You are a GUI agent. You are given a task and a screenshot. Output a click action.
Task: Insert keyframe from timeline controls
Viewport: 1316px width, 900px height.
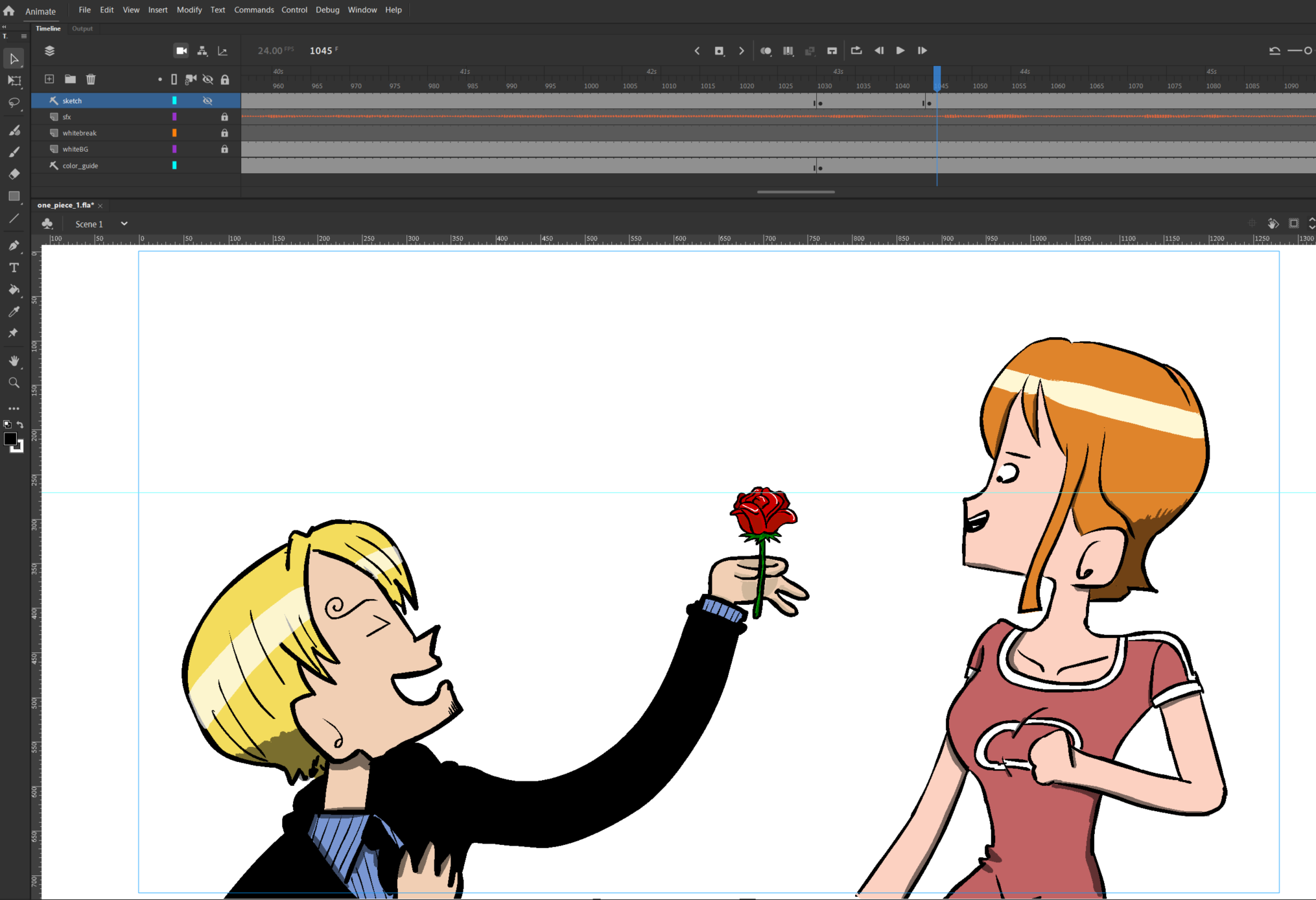tap(719, 51)
